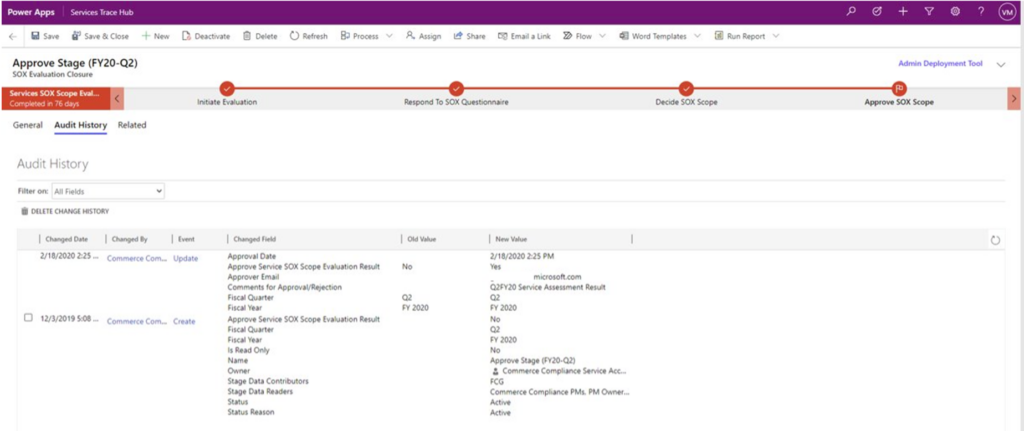The height and width of the screenshot is (431, 1024).
Task: Click 'Q2FY20 Service Assessment Result' value
Action: coord(547,287)
